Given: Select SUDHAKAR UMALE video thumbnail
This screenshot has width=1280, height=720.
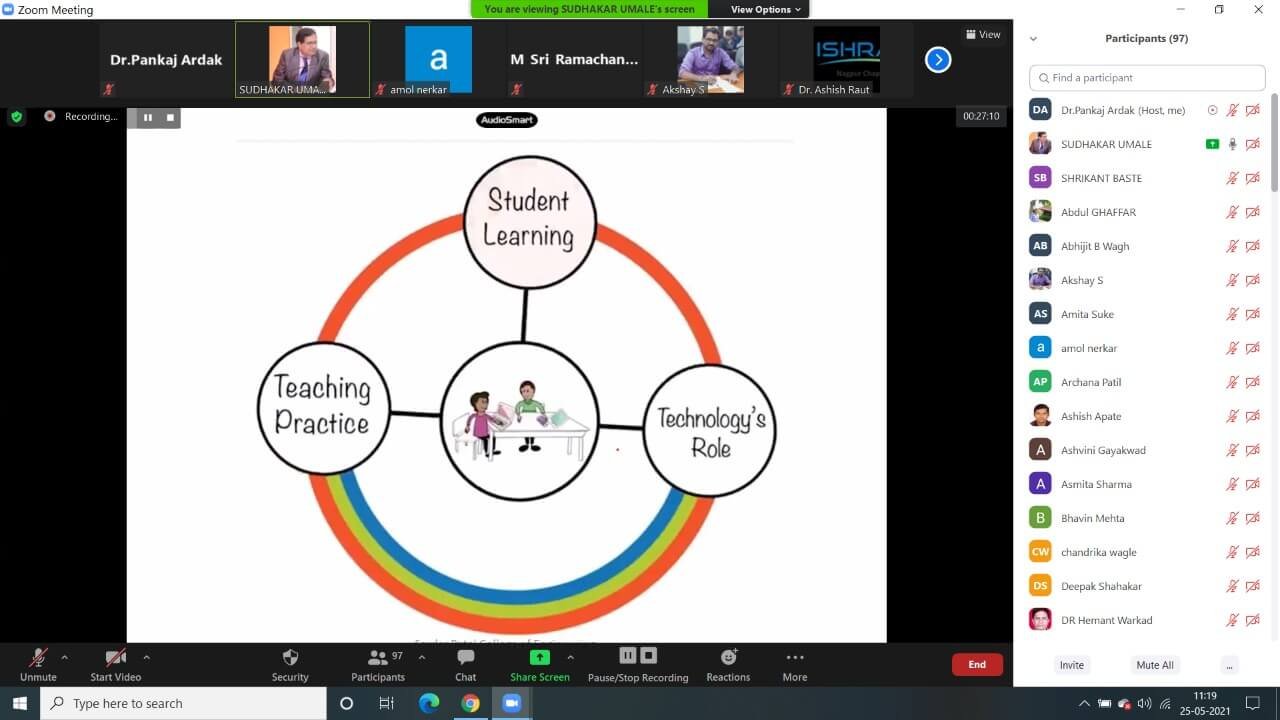Looking at the screenshot, I should tap(302, 60).
